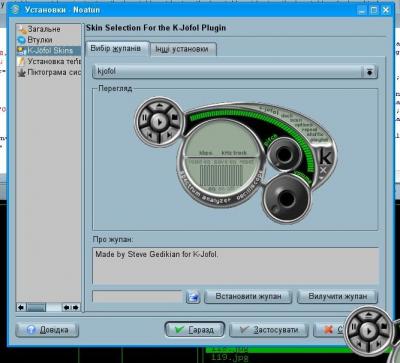Image resolution: width=400 pixels, height=363 pixels.
Task: Click the Noatun window menu icon
Action: point(15,9)
